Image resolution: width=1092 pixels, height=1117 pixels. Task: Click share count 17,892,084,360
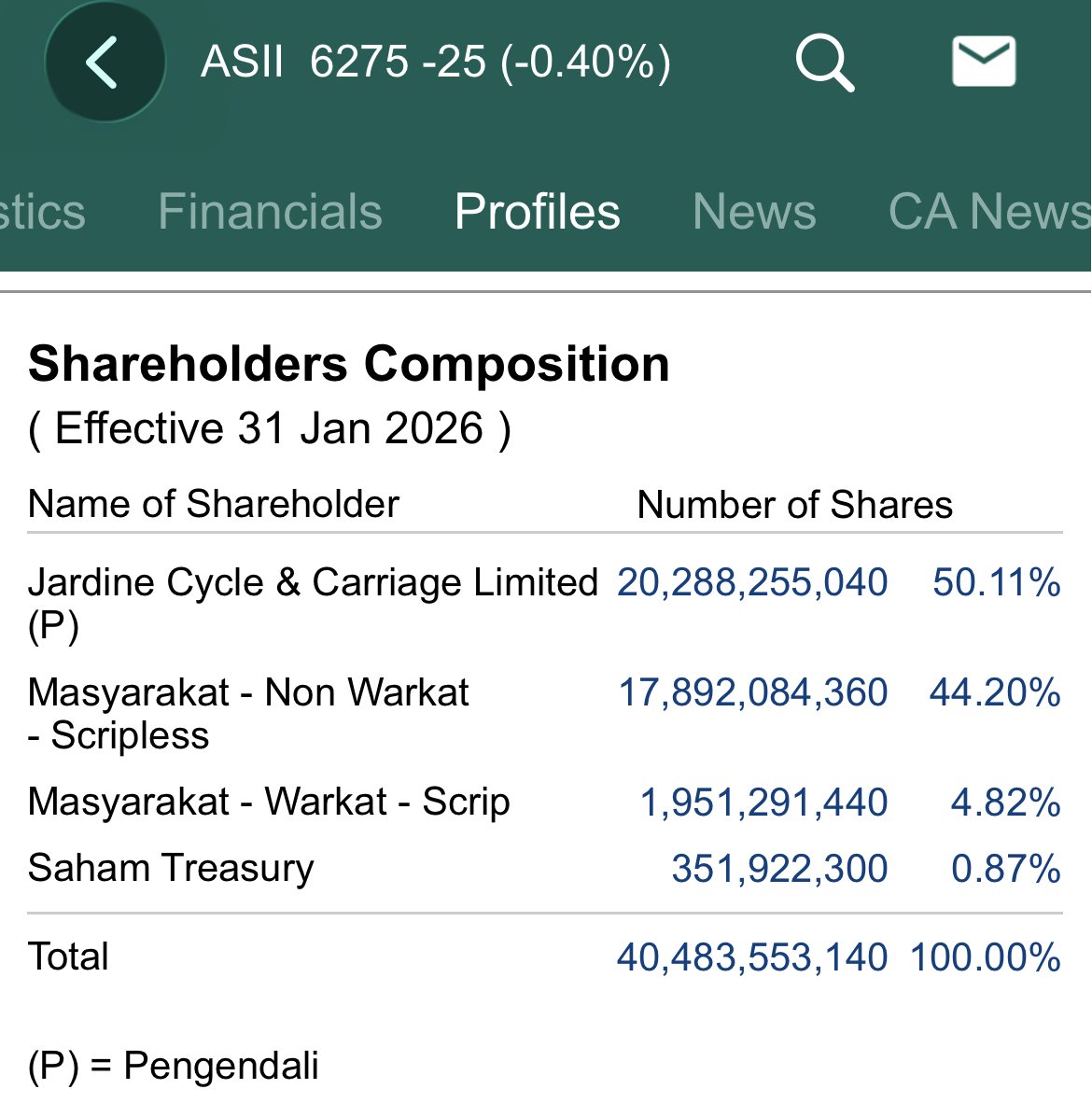click(752, 693)
